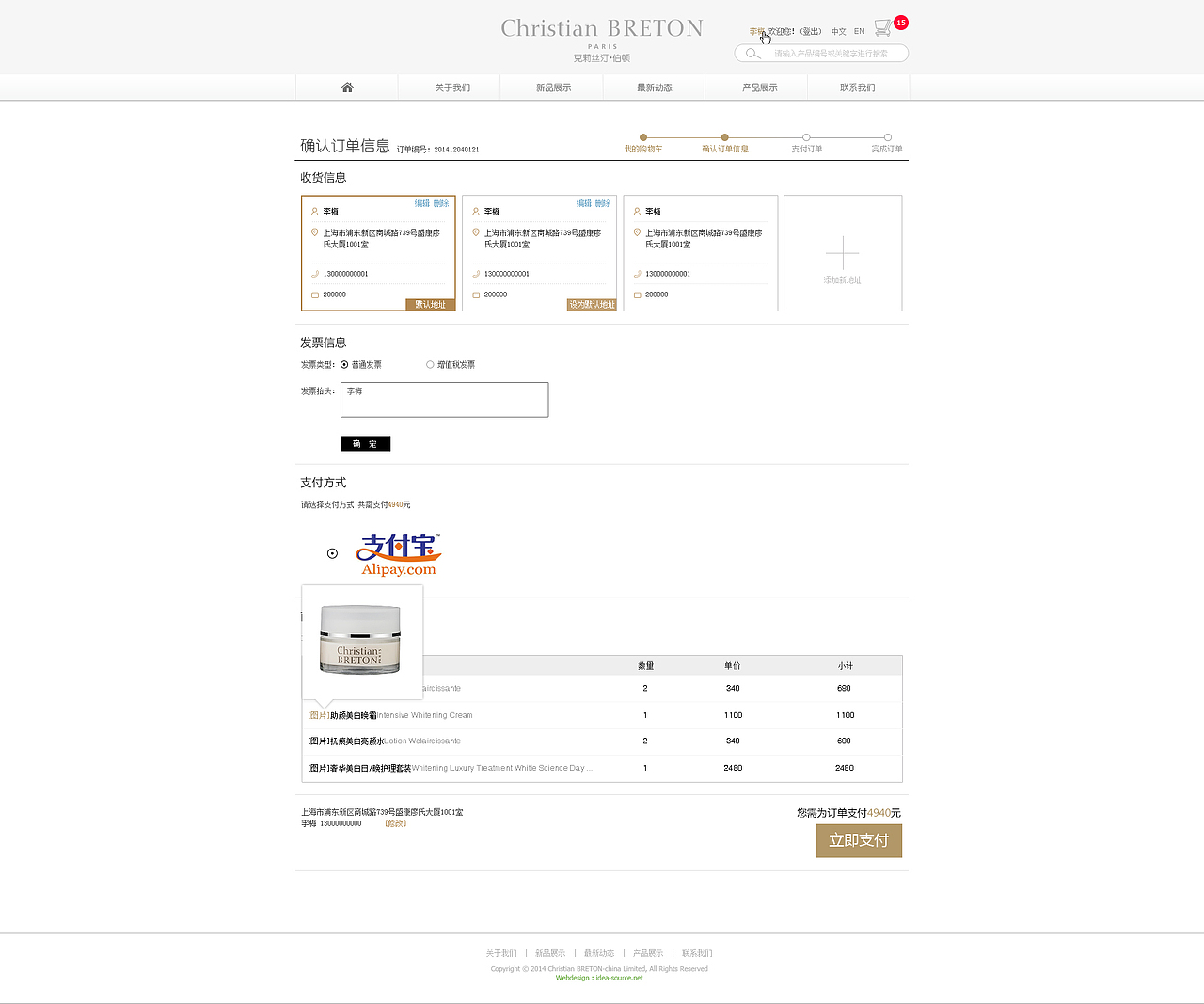Click the 小计 column header
This screenshot has height=1004, width=1204.
(845, 666)
